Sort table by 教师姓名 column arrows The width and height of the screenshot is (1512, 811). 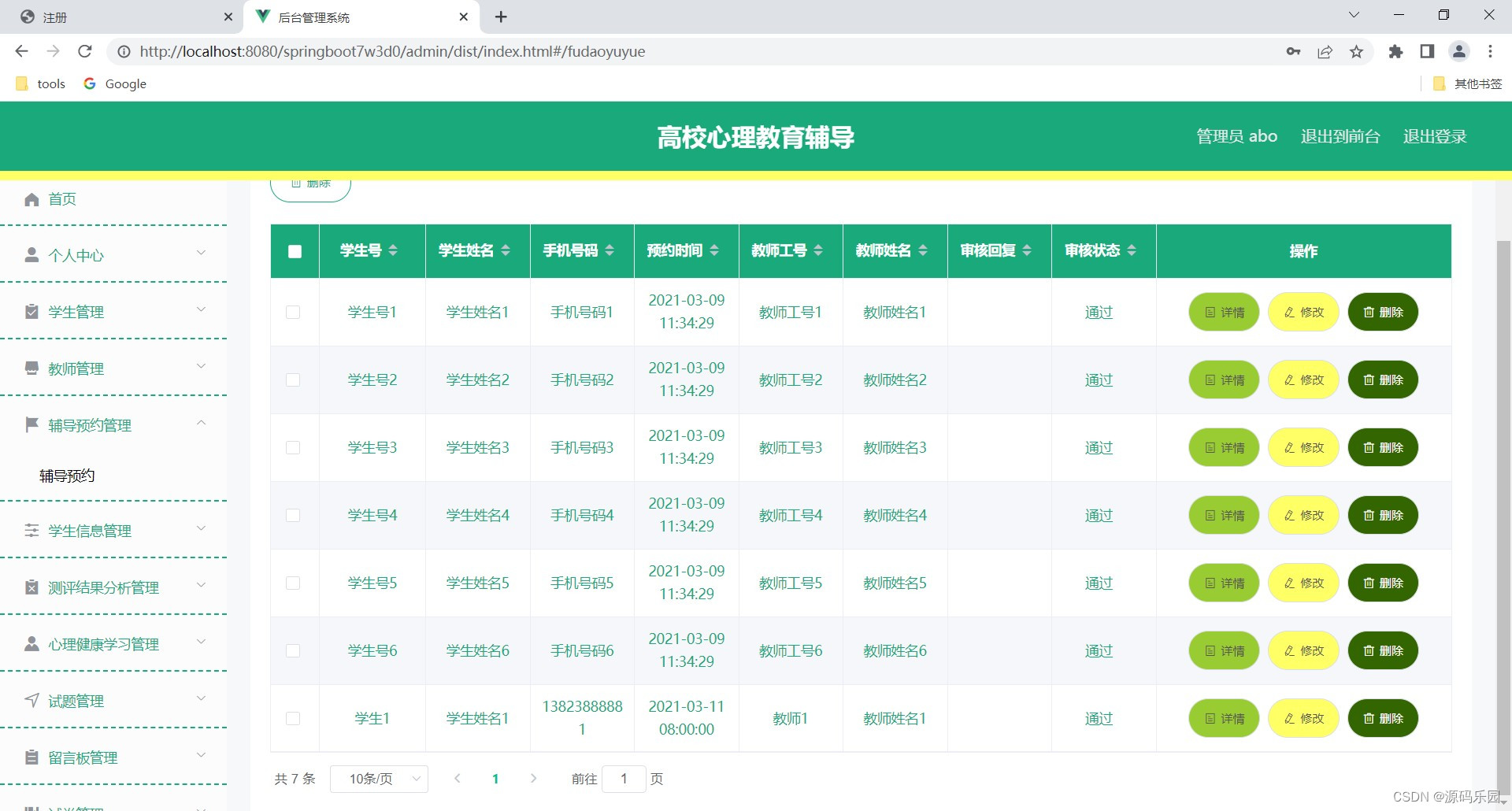tap(923, 250)
